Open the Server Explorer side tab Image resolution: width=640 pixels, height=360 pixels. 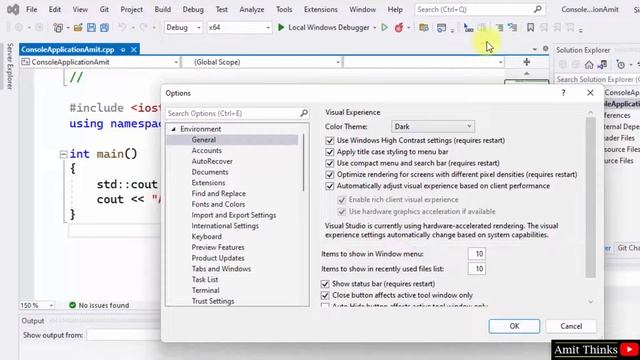[x=10, y=66]
